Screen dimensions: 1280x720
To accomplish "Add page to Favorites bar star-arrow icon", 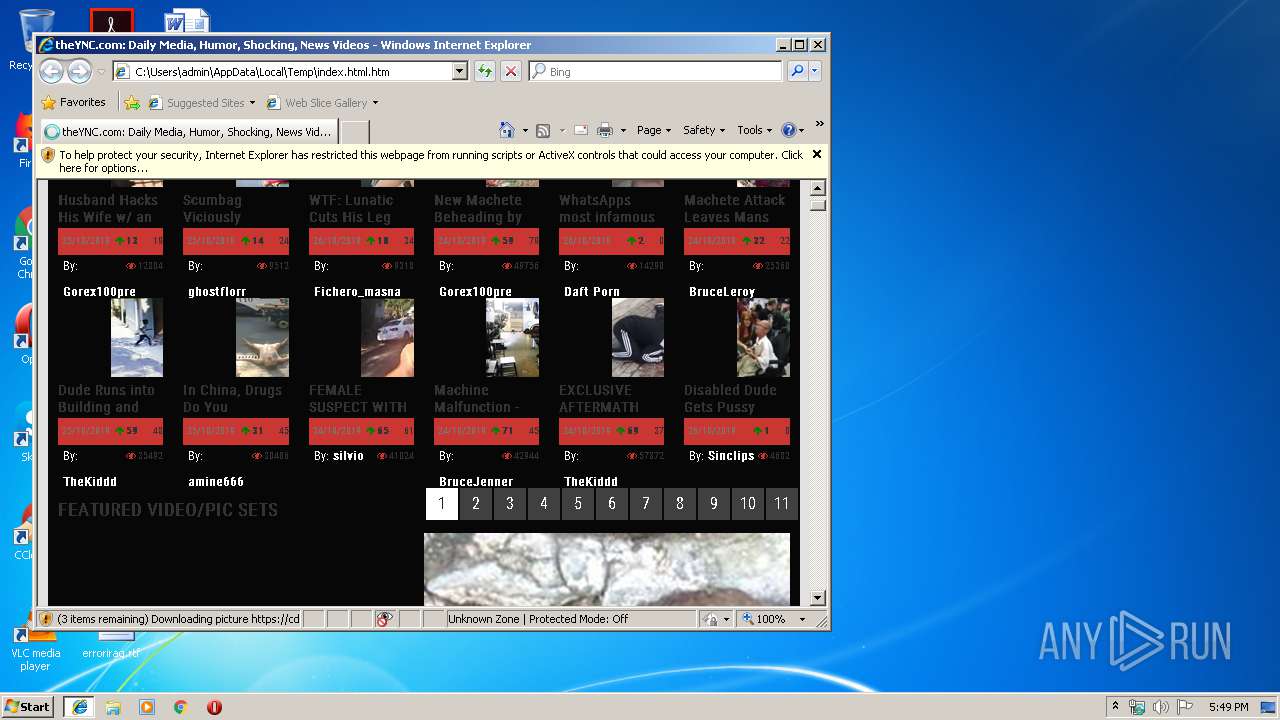I will 131,102.
